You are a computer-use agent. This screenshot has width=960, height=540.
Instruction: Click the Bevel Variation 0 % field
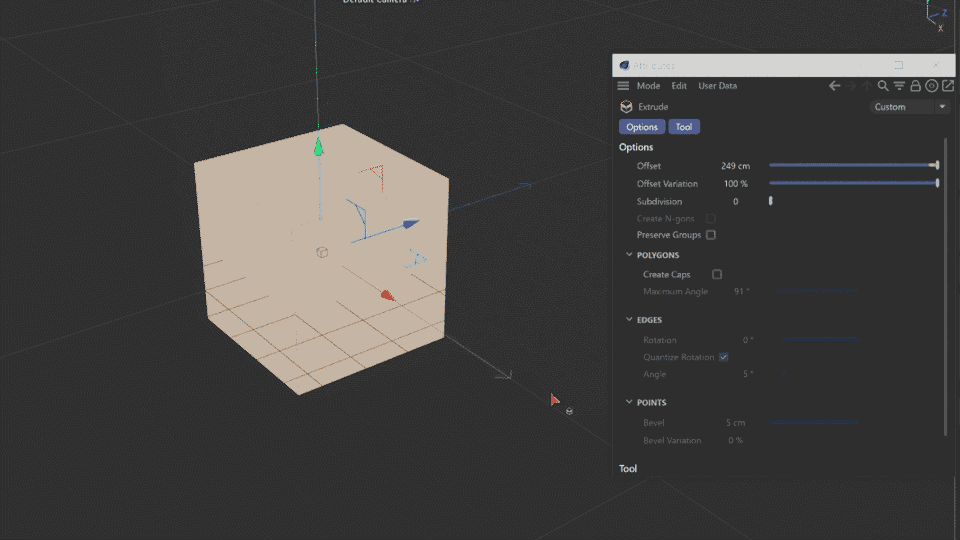click(735, 440)
